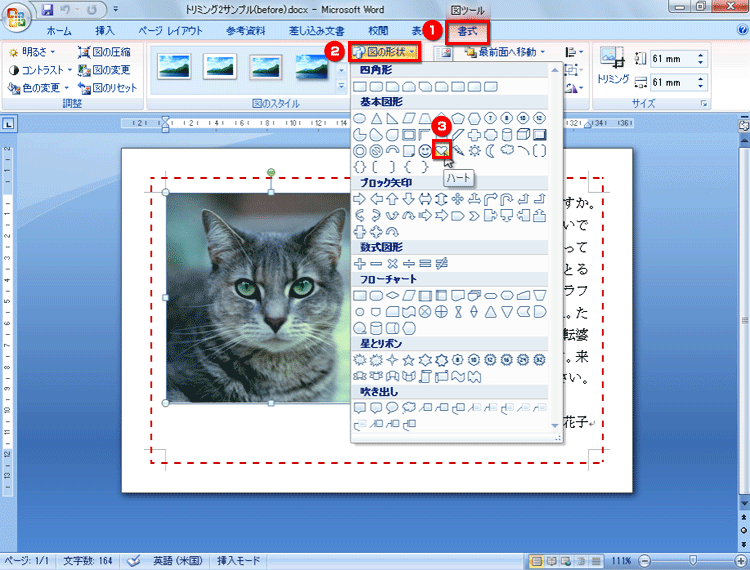Click the word count (文字数: 164)
The height and width of the screenshot is (570, 750).
[x=88, y=560]
